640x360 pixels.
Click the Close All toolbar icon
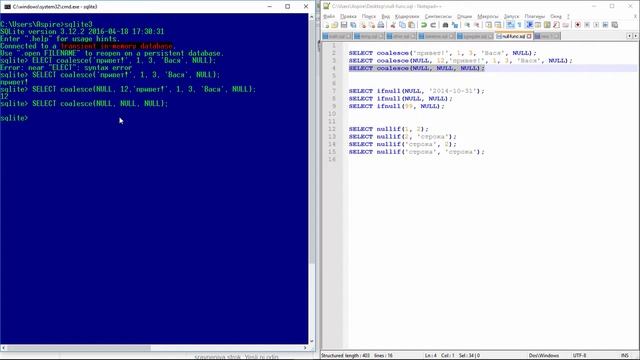[x=373, y=25]
